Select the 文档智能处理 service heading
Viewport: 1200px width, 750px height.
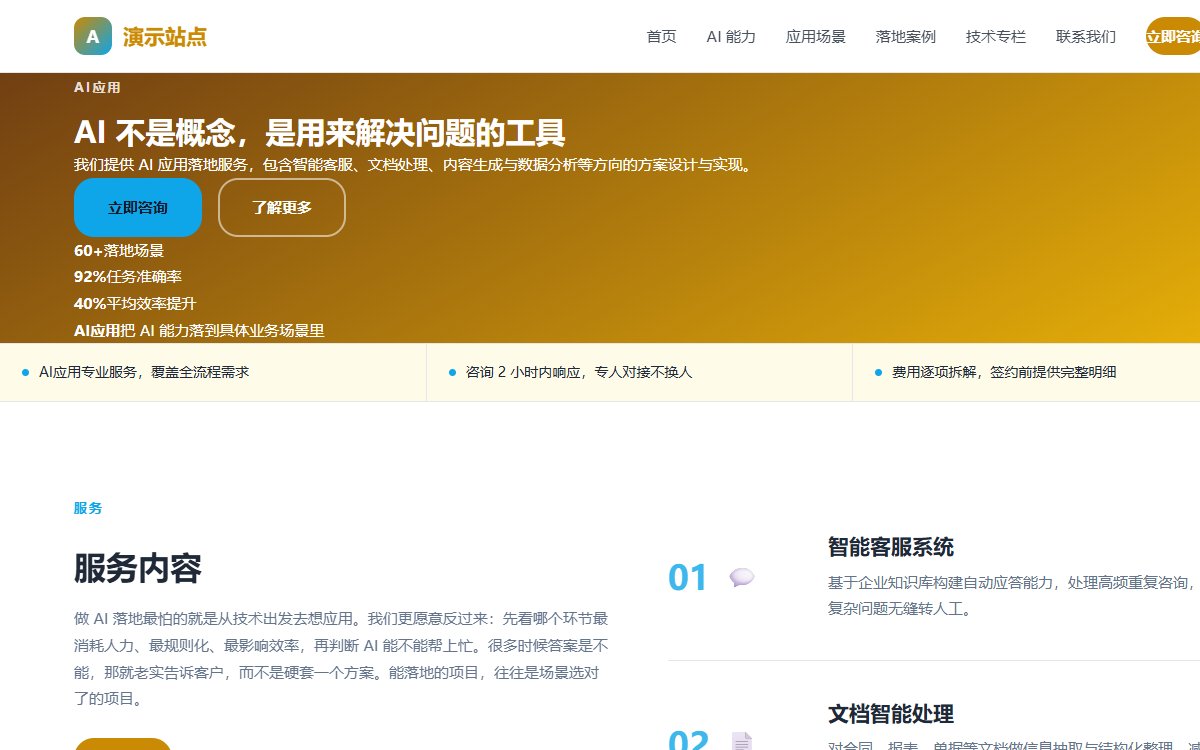[891, 714]
